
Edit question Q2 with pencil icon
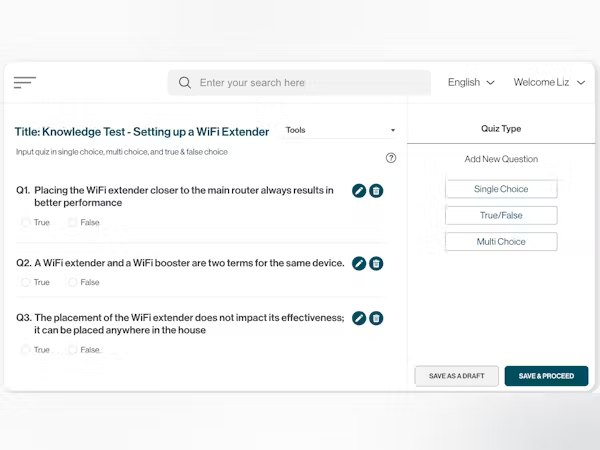point(359,263)
